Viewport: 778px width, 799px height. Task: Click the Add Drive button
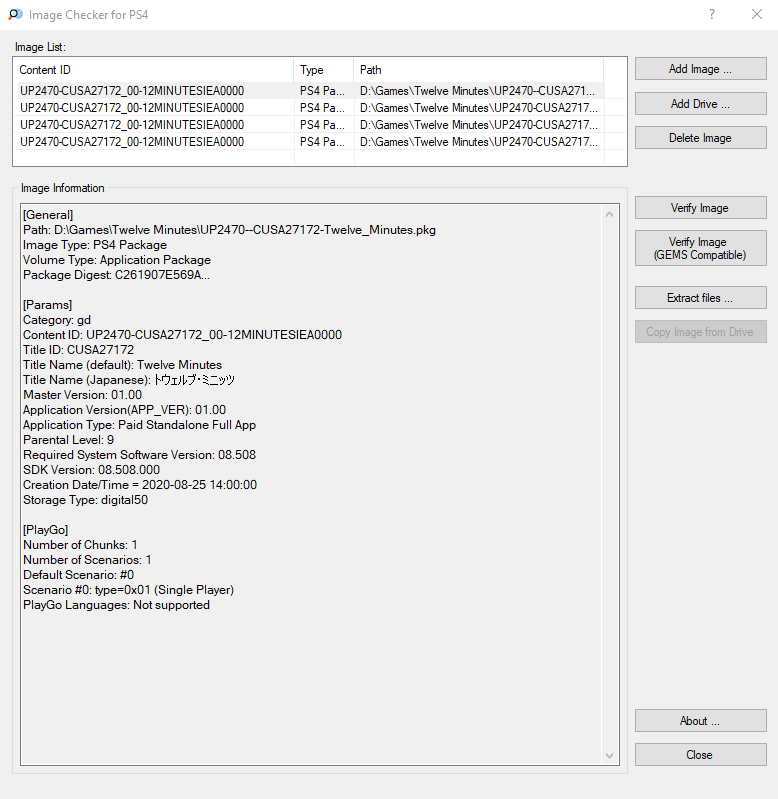(701, 103)
